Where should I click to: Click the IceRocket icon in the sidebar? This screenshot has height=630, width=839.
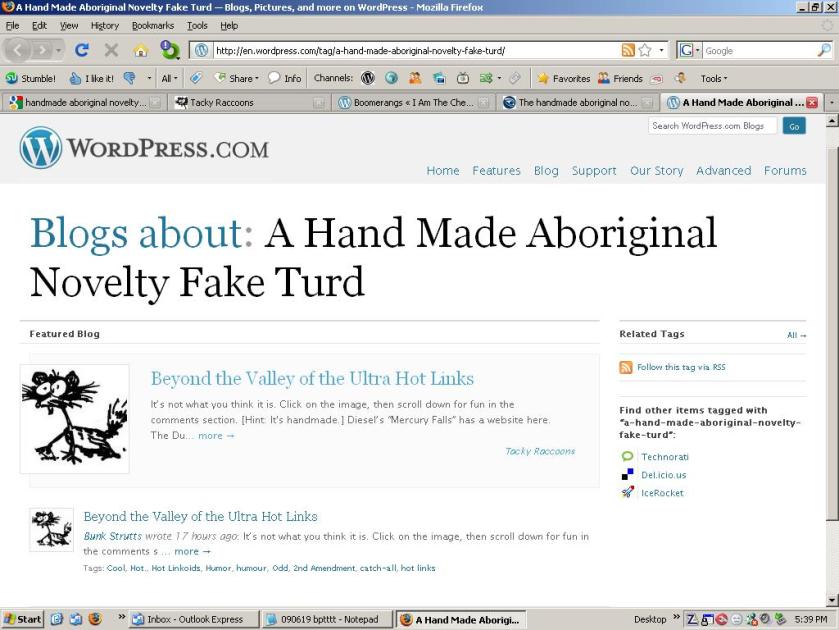tap(628, 493)
